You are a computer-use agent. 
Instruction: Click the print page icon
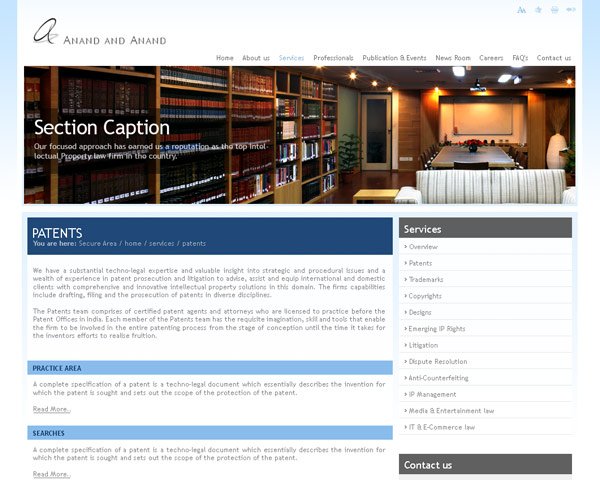555,10
